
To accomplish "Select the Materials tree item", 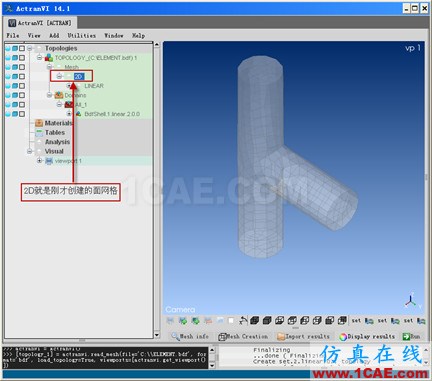I will click(x=58, y=123).
